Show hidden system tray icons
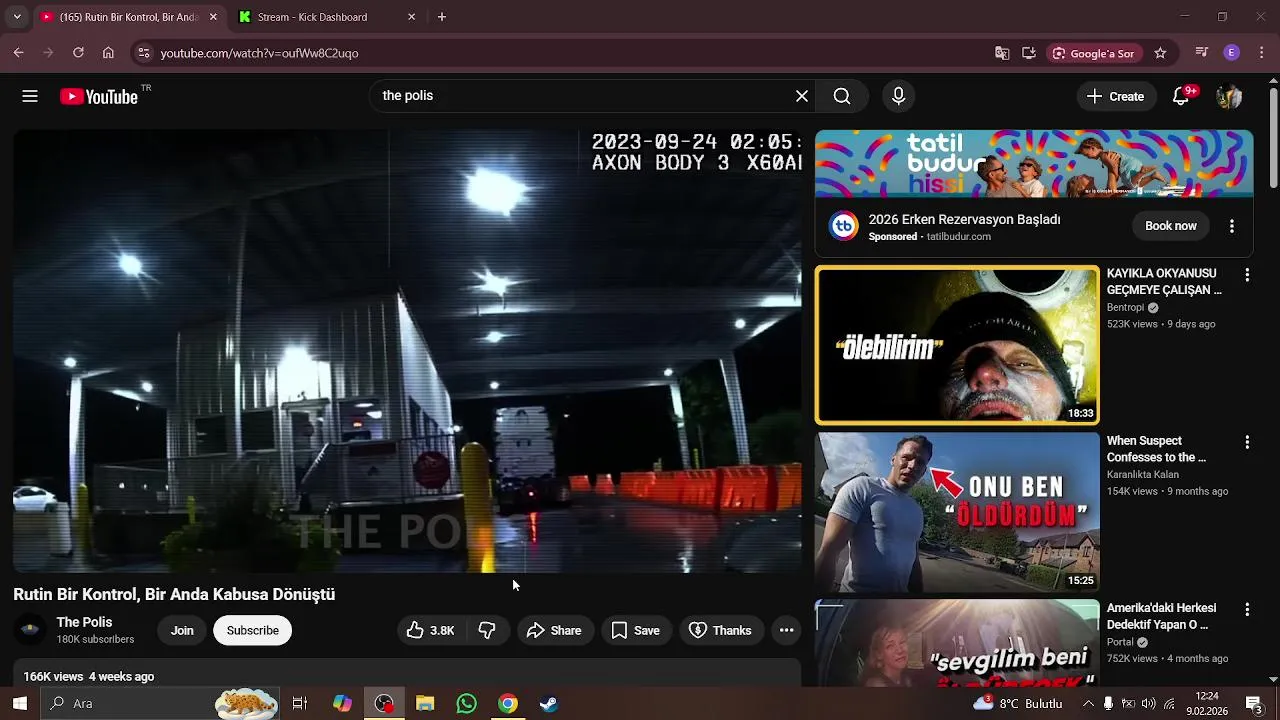 [x=1088, y=703]
